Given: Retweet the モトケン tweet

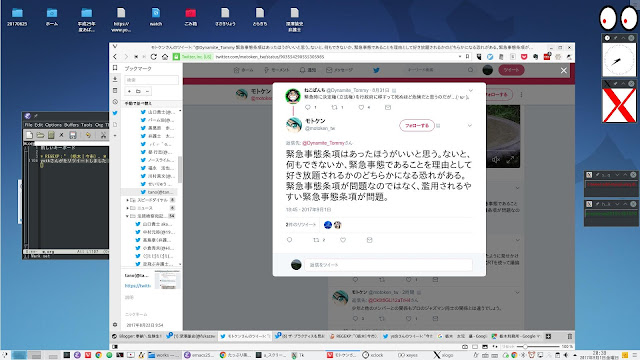Looking at the screenshot, I should tap(316, 240).
